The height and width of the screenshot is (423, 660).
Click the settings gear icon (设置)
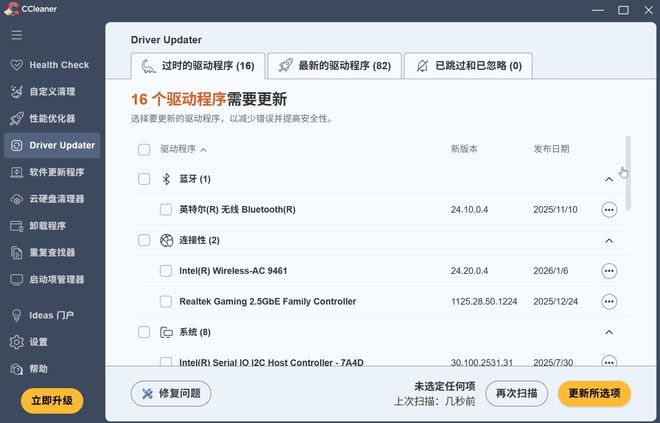(17, 342)
